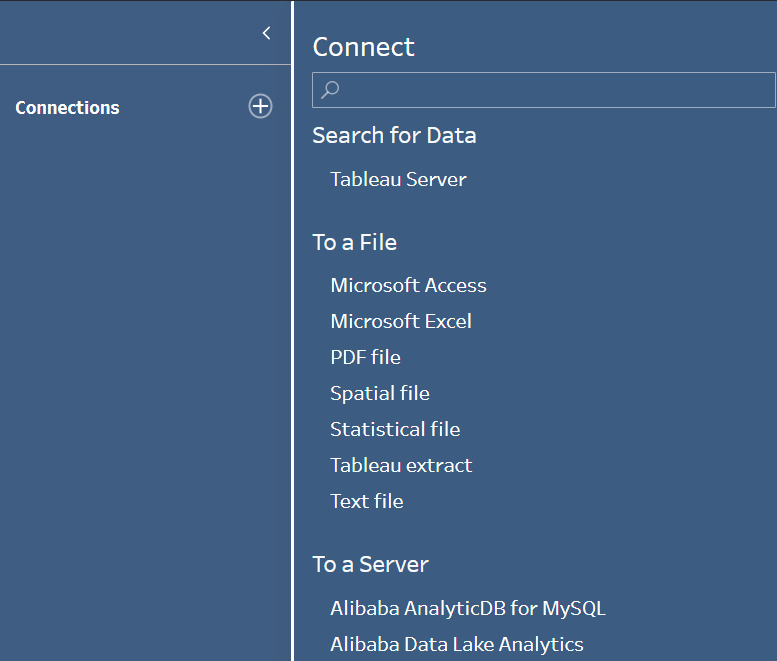Viewport: 777px width, 661px height.
Task: Select the Spatial file connector
Action: (x=380, y=393)
